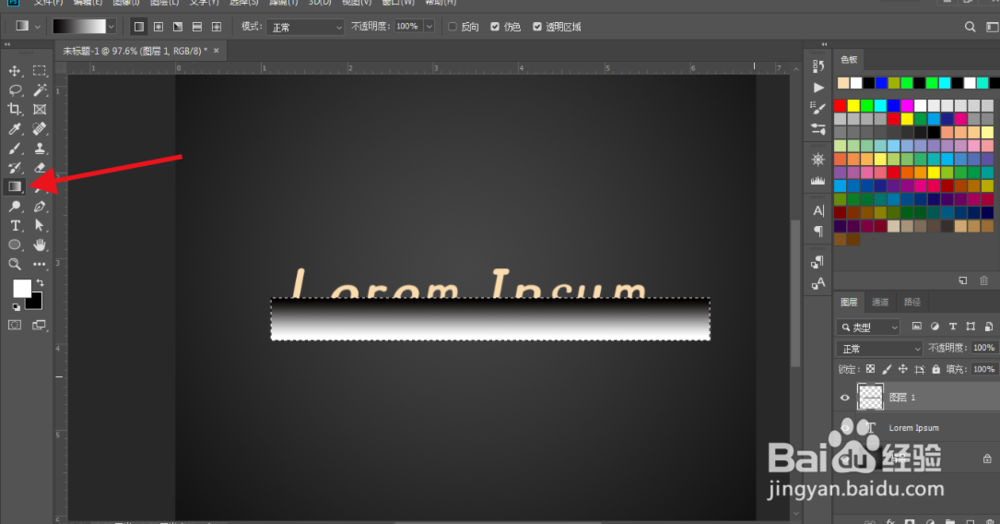
Task: Open the tool preset picker arrow
Action: click(x=37, y=27)
